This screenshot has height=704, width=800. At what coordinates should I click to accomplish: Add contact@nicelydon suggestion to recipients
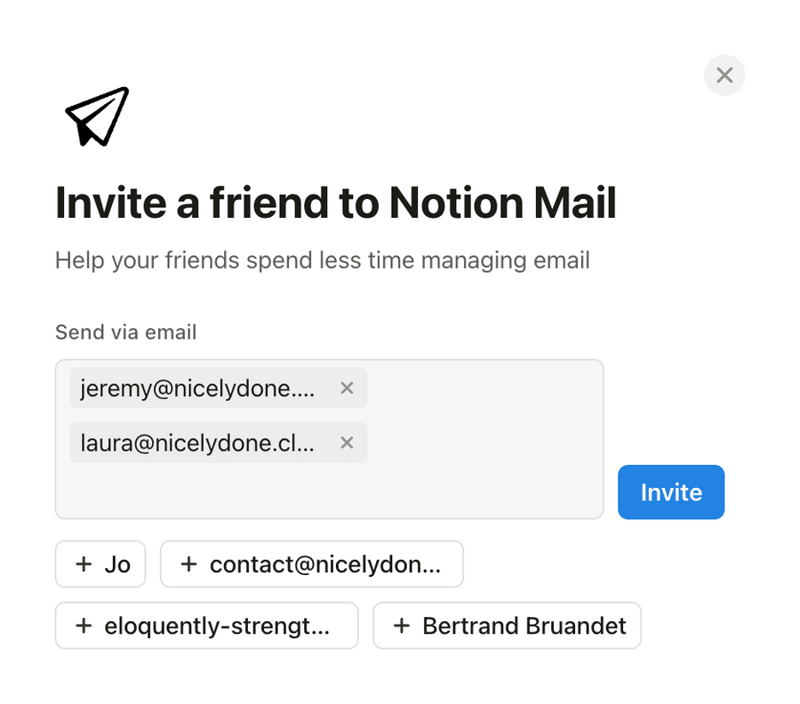point(311,564)
